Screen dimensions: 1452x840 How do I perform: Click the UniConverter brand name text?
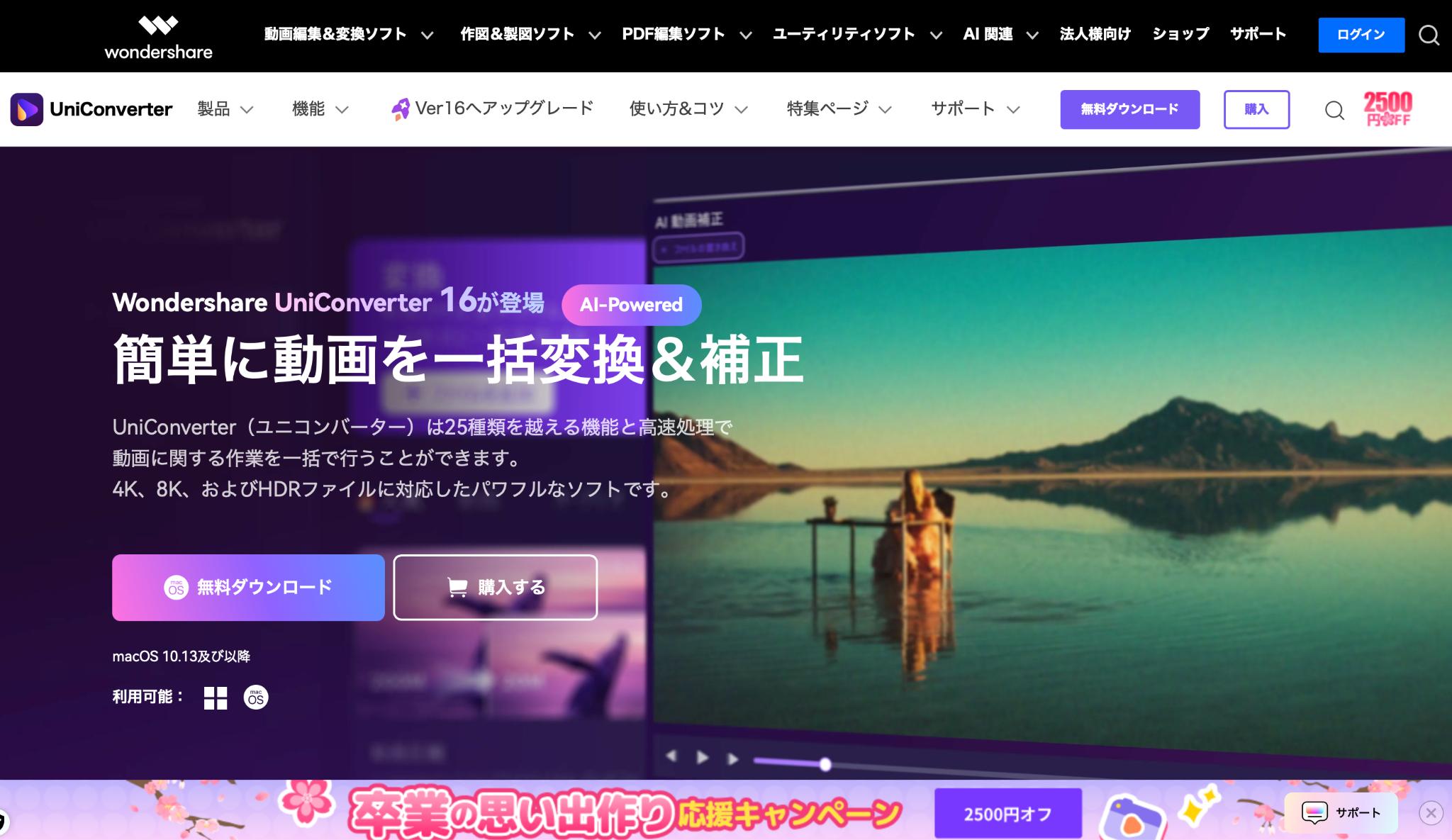[111, 109]
